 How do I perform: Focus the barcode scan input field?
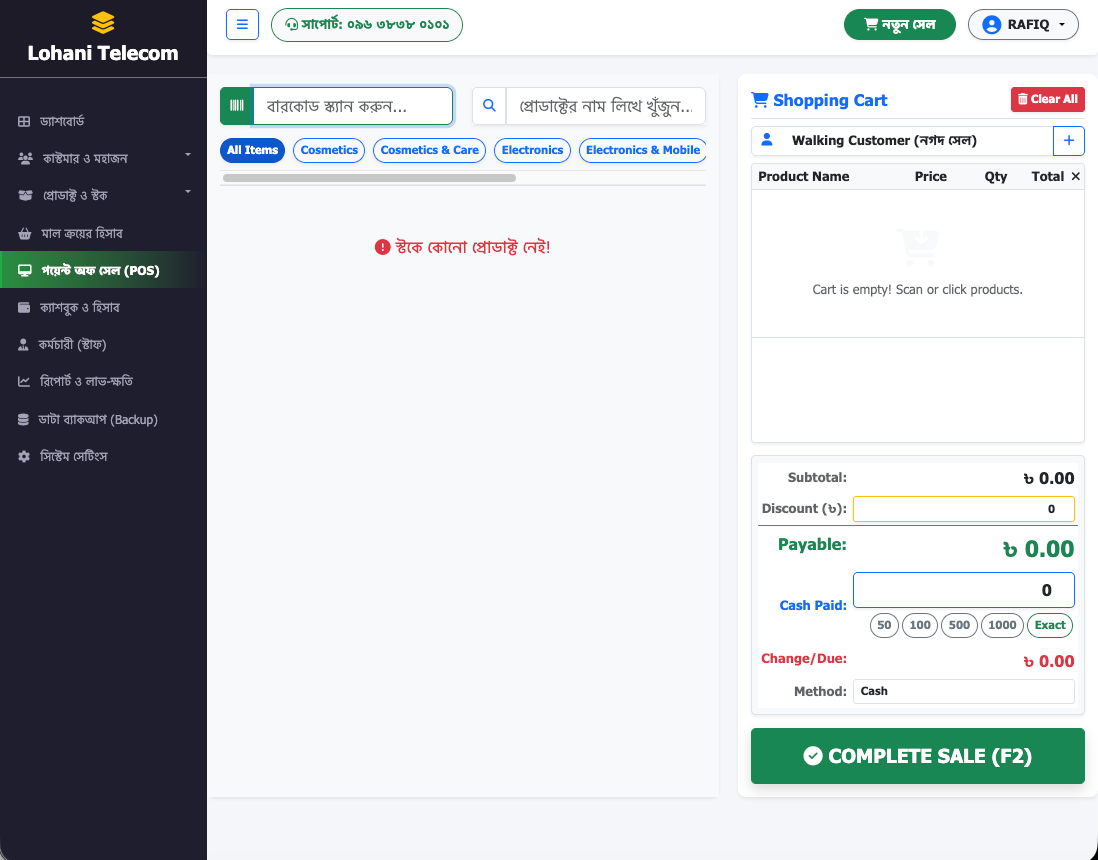point(353,106)
